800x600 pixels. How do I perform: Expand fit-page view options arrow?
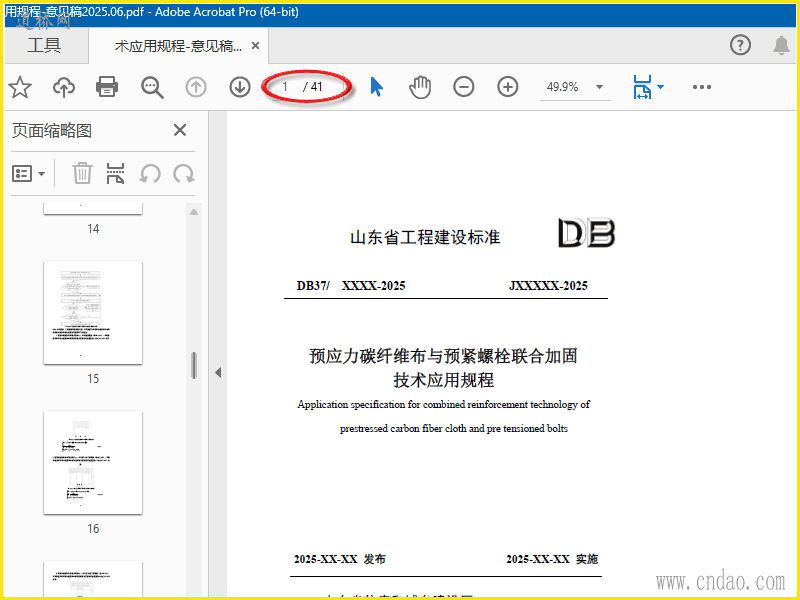(661, 87)
